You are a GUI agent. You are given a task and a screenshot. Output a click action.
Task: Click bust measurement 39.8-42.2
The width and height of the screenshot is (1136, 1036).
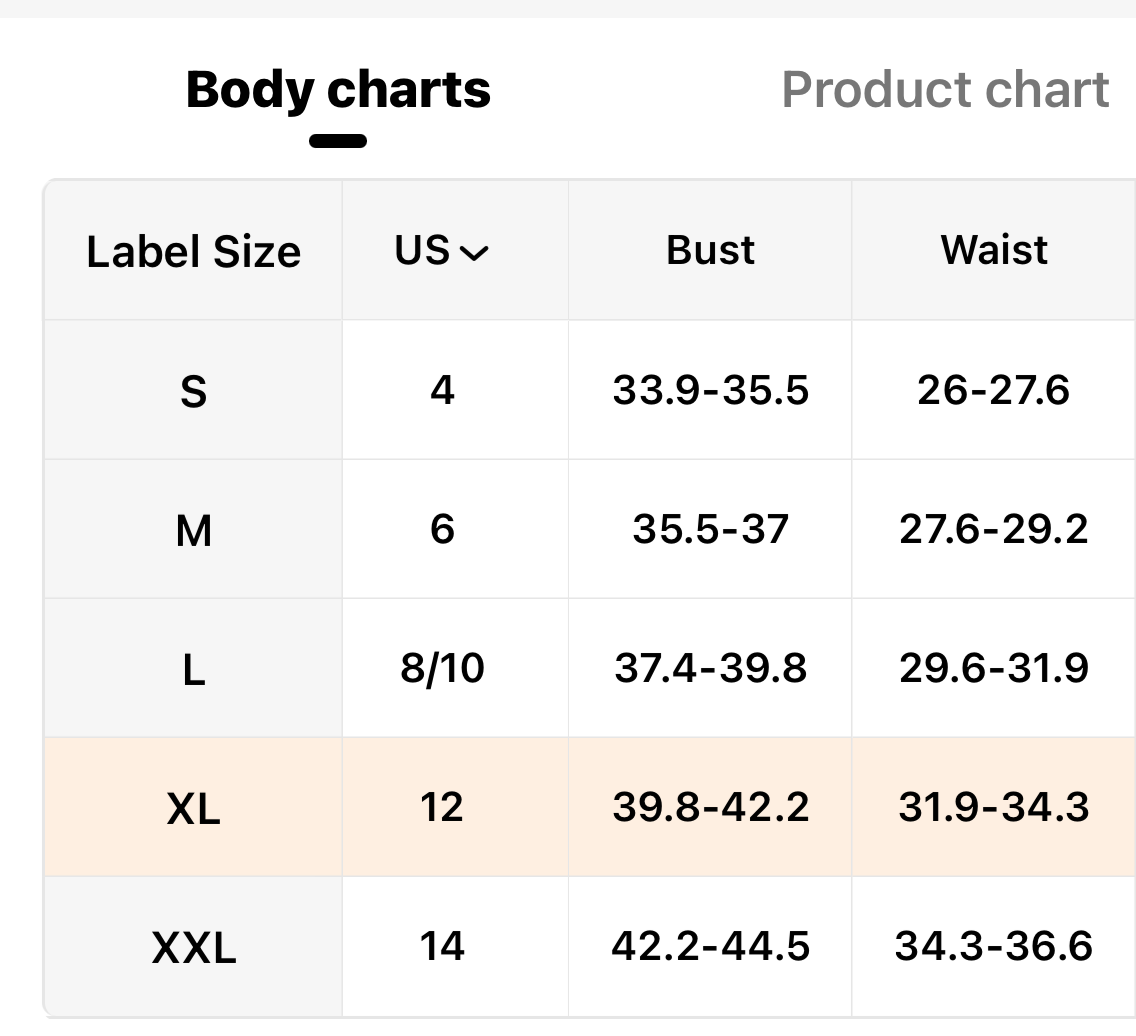click(710, 807)
